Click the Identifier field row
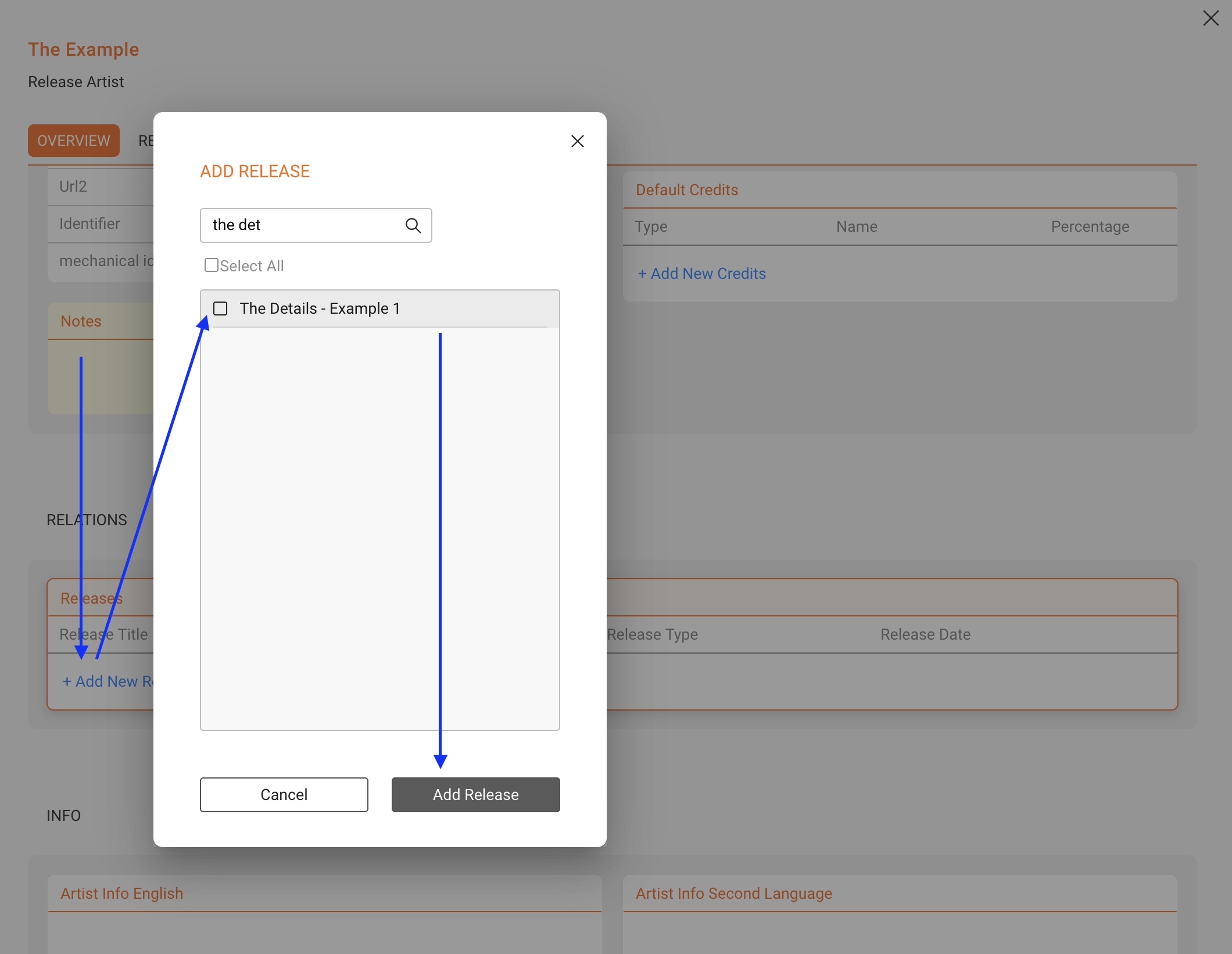The width and height of the screenshot is (1232, 954). coord(101,224)
